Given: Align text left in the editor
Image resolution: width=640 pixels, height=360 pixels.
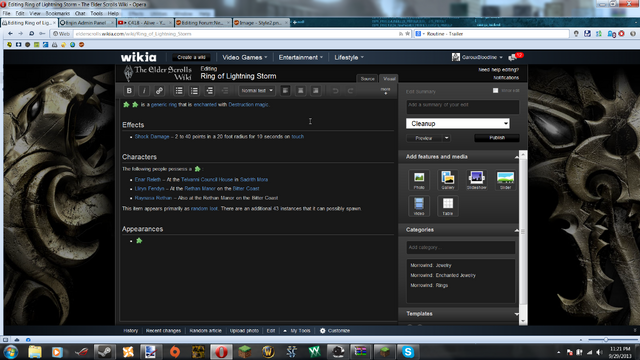Looking at the screenshot, I should point(285,91).
